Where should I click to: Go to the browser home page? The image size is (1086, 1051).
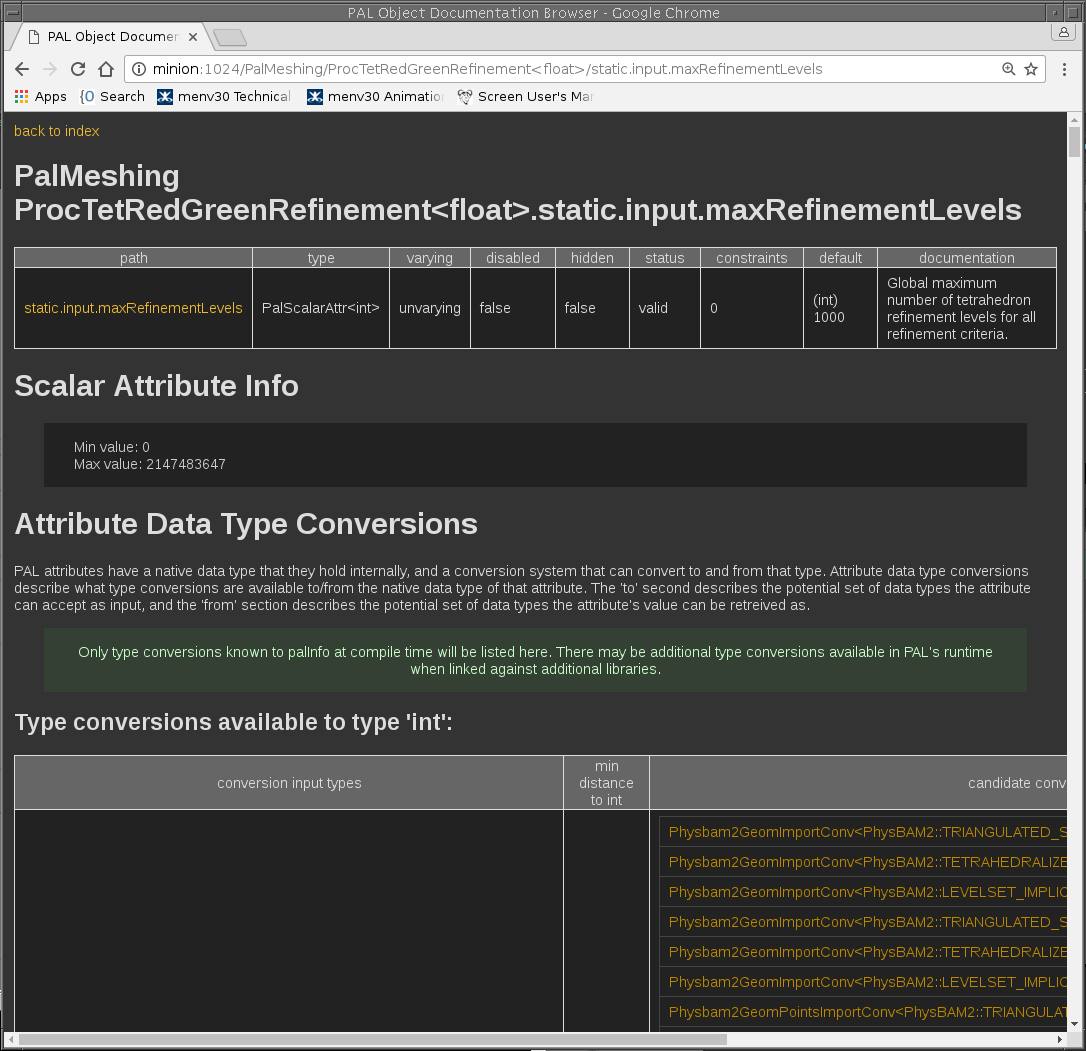(x=106, y=70)
